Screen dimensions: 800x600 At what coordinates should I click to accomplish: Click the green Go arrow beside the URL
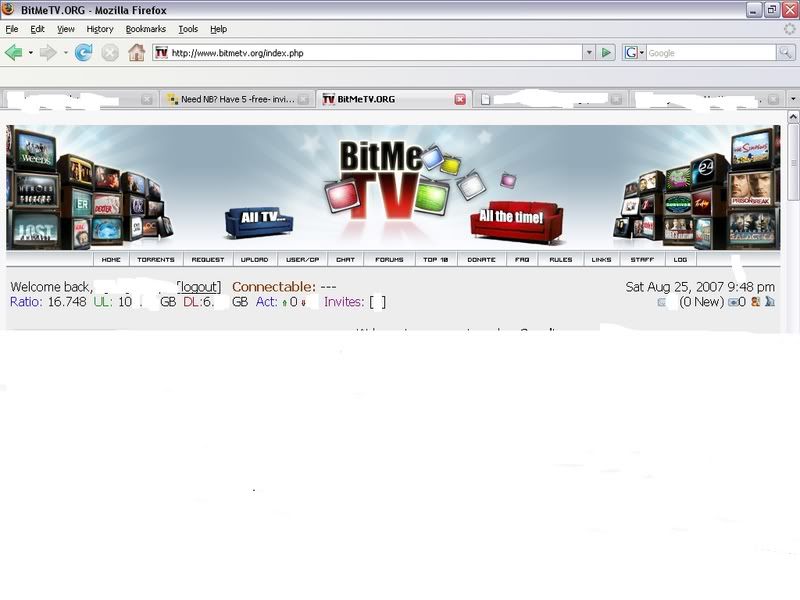click(606, 53)
